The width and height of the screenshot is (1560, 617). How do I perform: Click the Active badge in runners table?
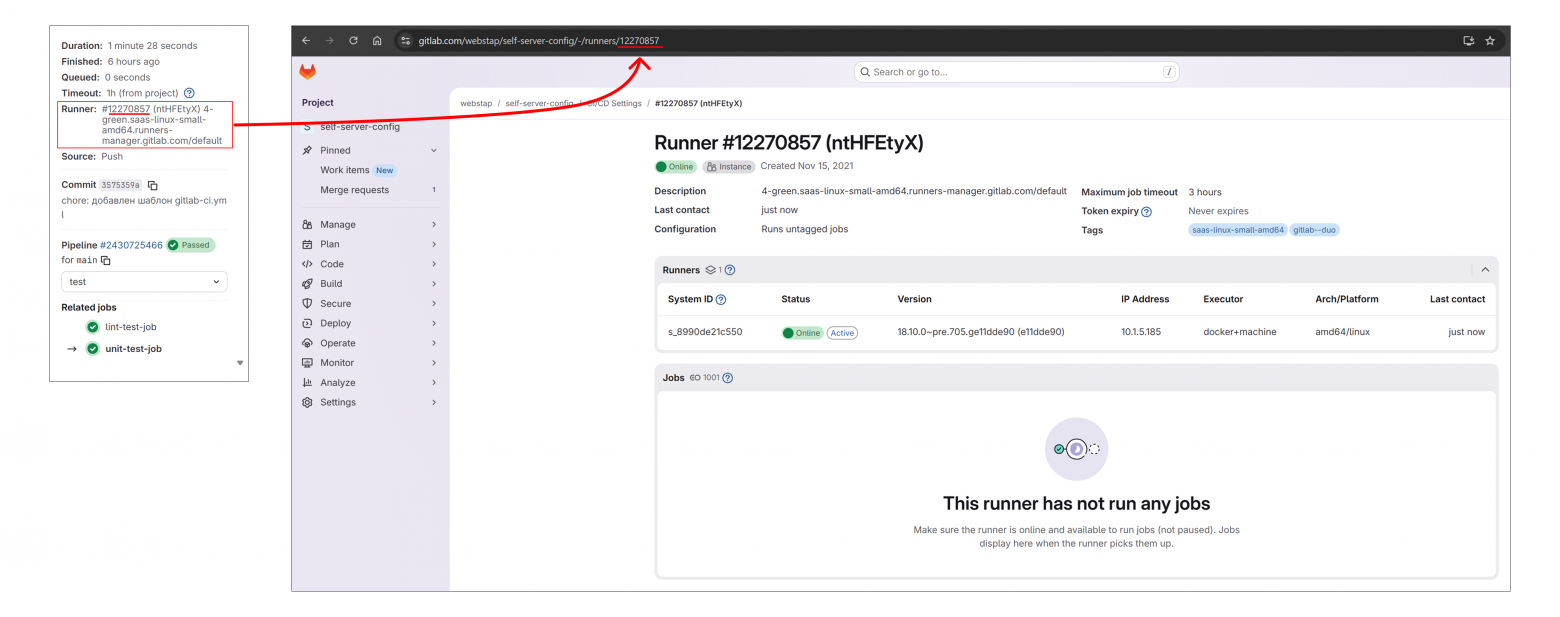point(842,332)
